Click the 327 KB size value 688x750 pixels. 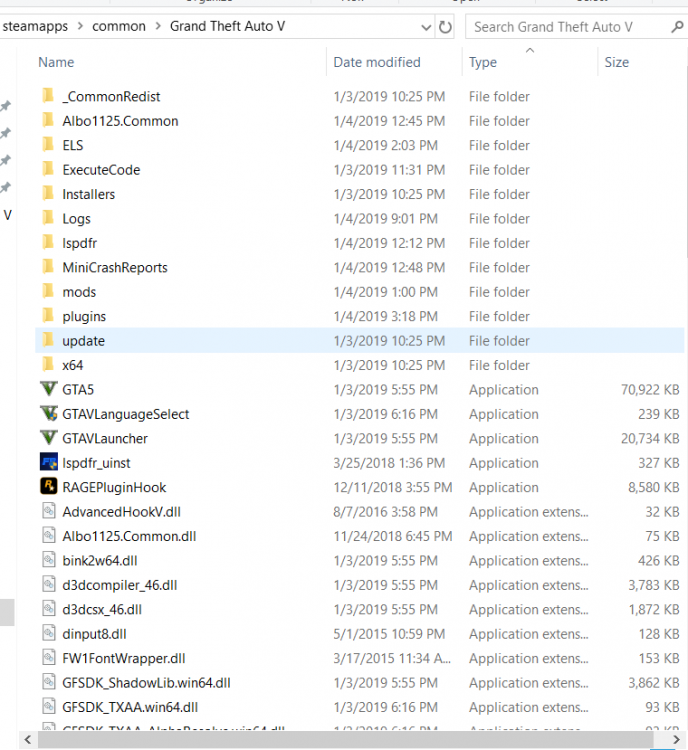659,463
